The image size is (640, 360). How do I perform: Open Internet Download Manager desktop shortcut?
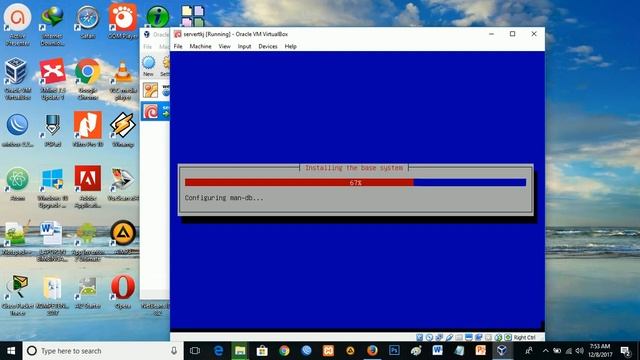pos(52,25)
